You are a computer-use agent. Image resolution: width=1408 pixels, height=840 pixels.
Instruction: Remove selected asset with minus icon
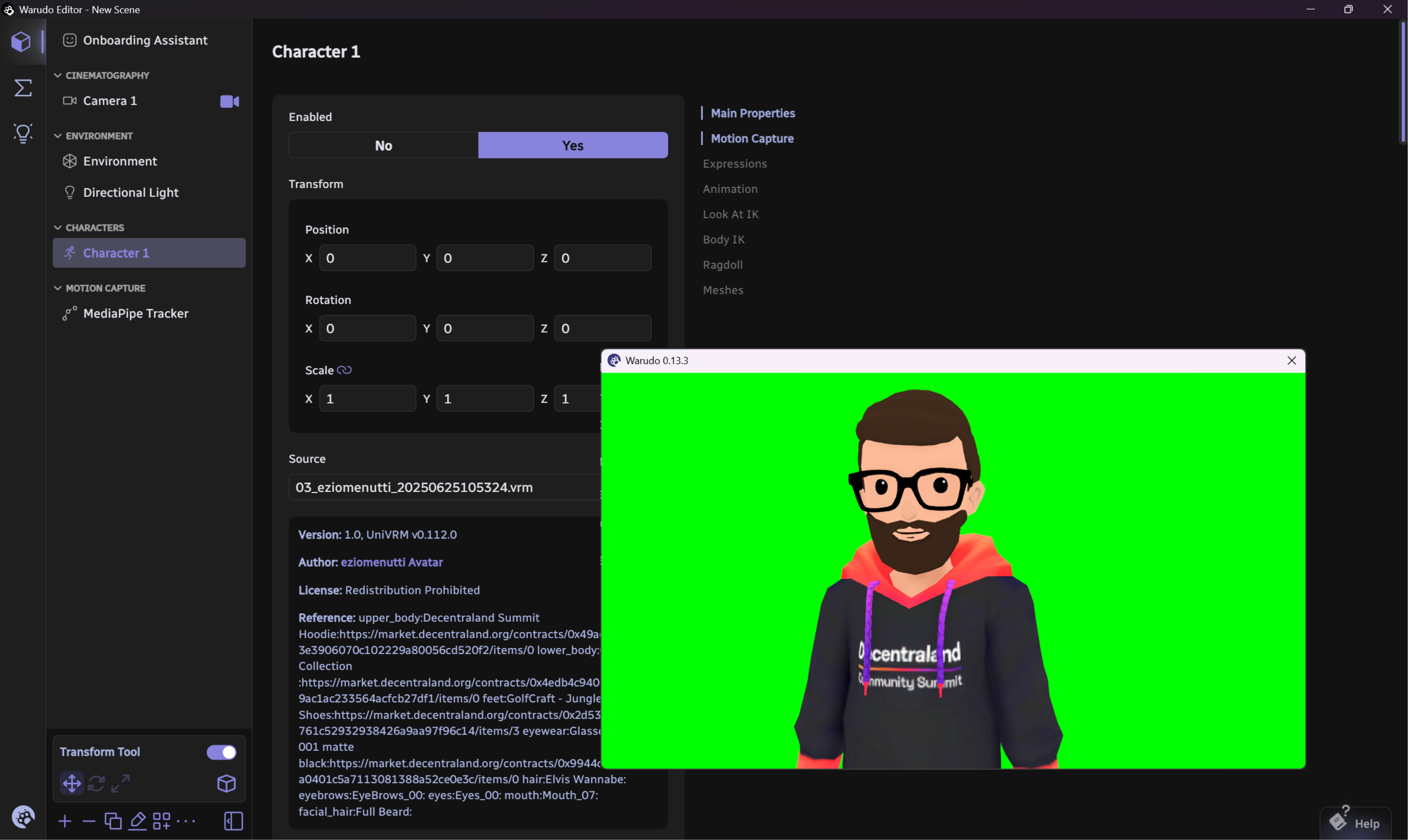pos(89,821)
